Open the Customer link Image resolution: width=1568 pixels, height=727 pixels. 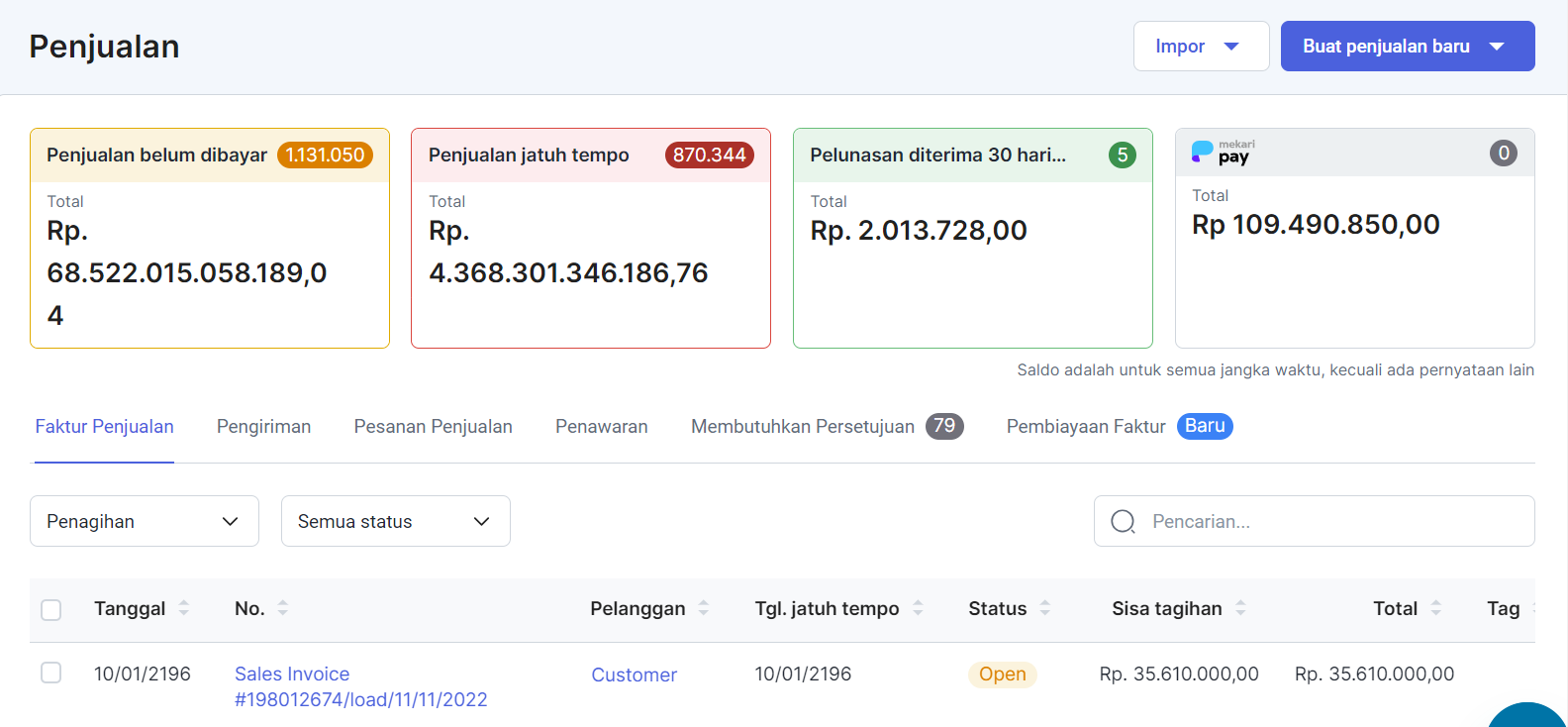pos(634,675)
